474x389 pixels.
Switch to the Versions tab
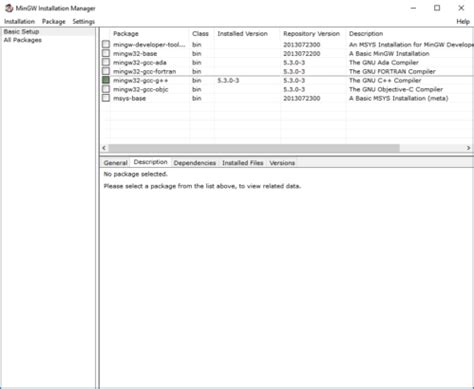coord(282,163)
